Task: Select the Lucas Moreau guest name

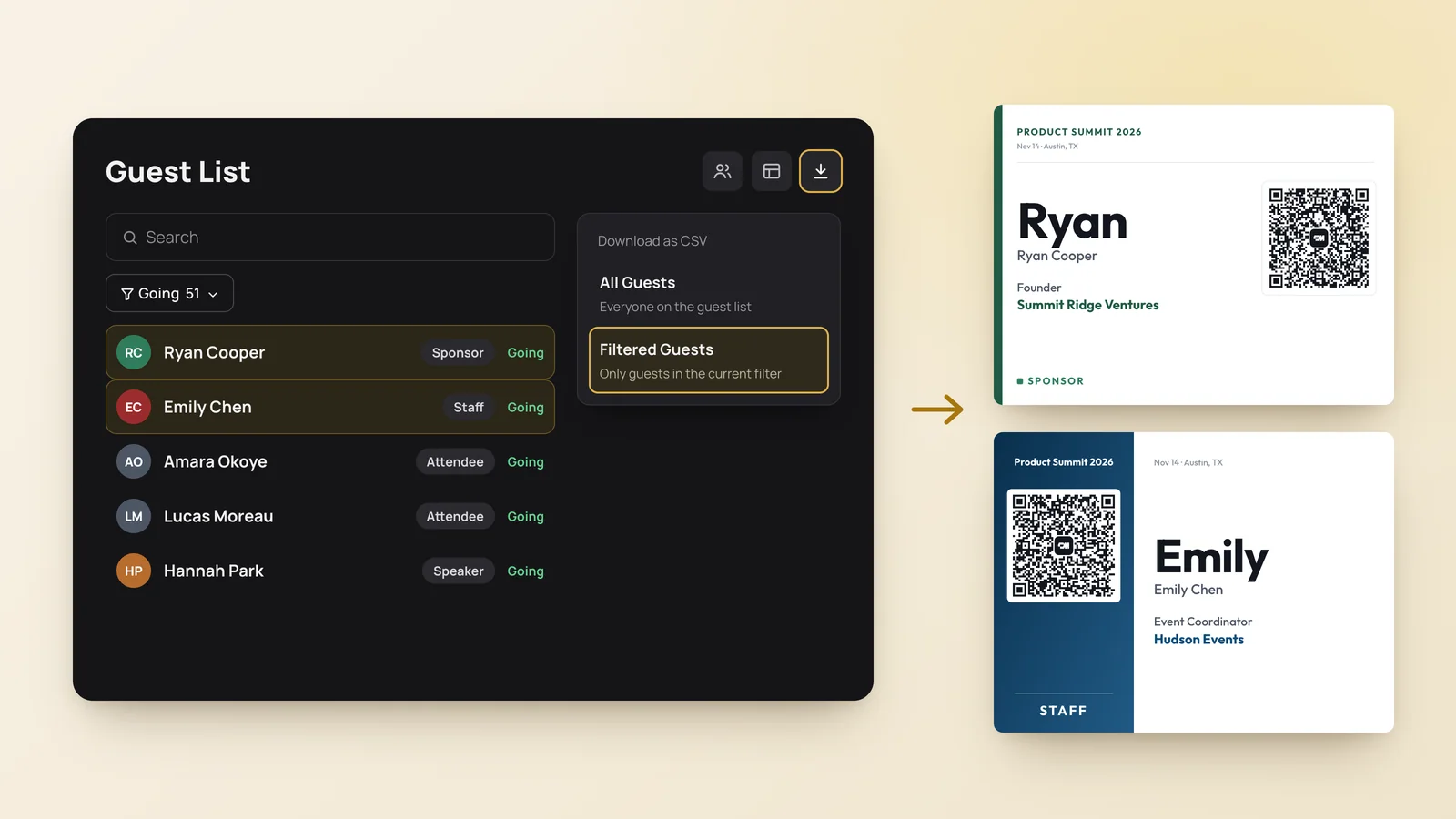Action: pyautogui.click(x=218, y=516)
